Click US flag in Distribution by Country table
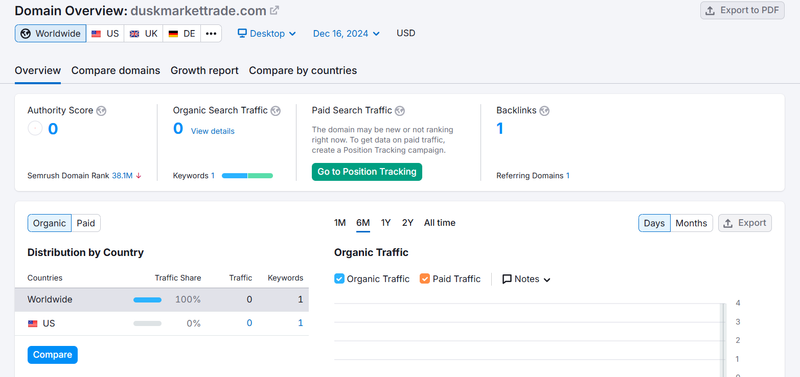Screen dimensions: 800x377 coord(33,323)
